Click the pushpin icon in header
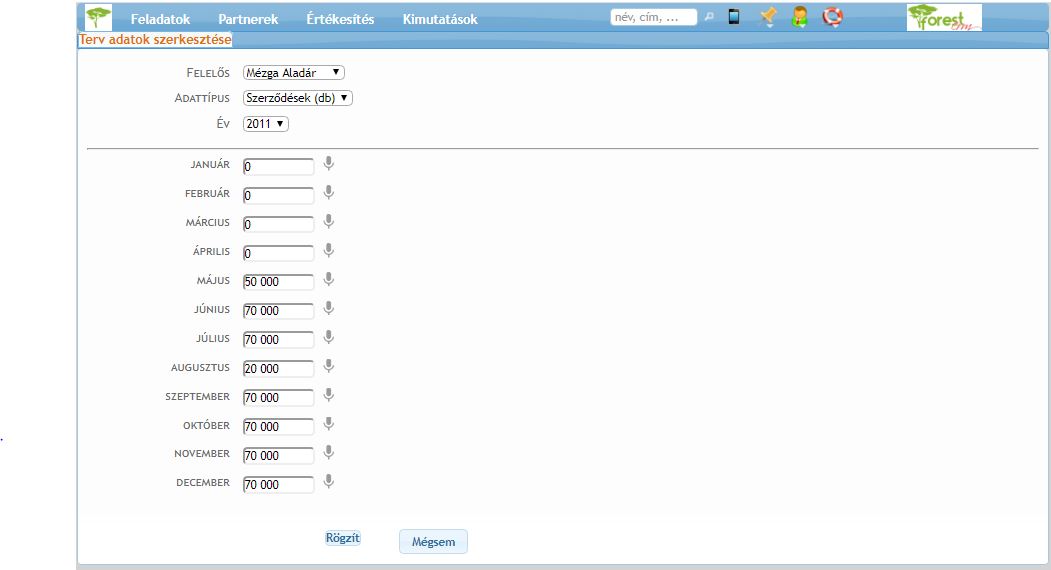 768,17
